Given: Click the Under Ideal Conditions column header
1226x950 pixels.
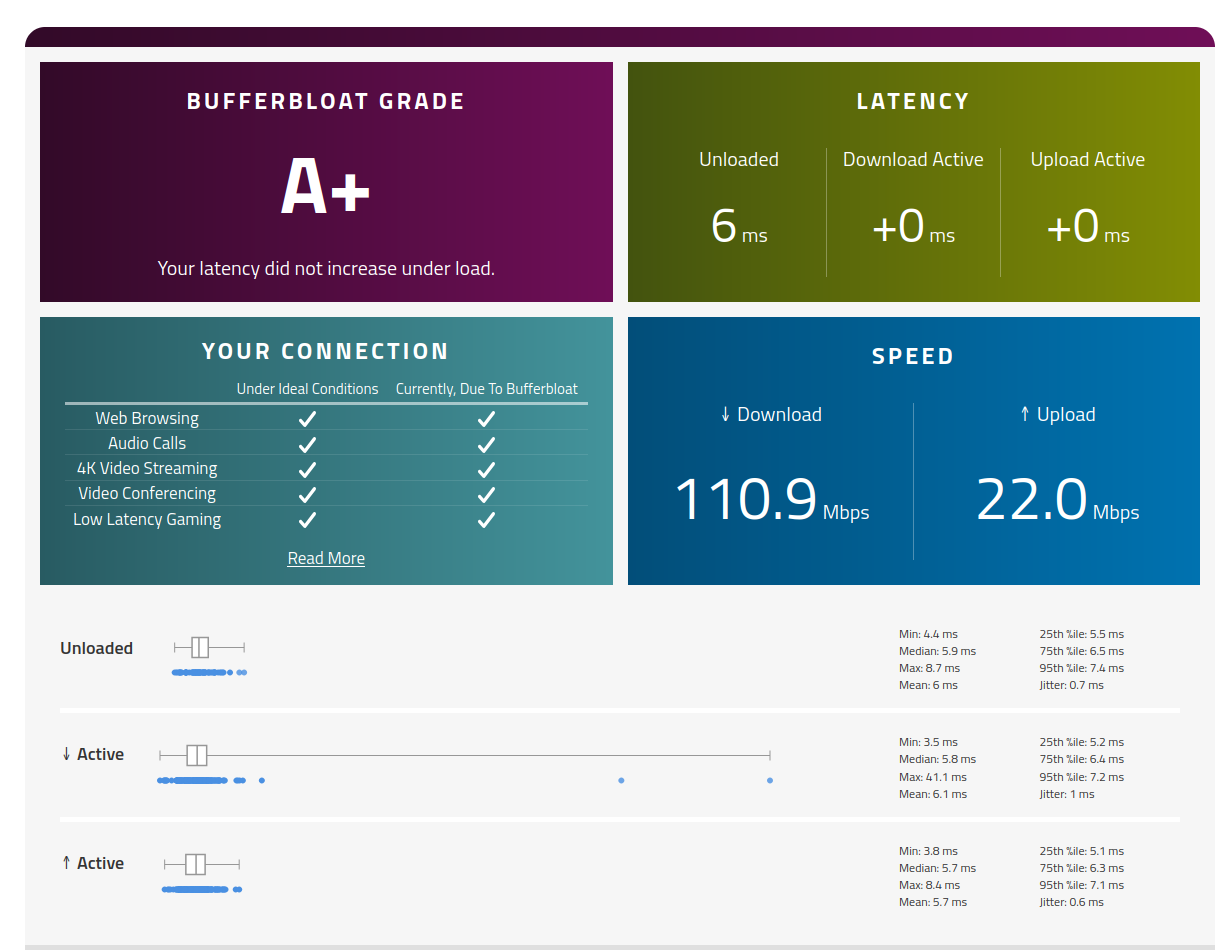Looking at the screenshot, I should click(x=308, y=389).
